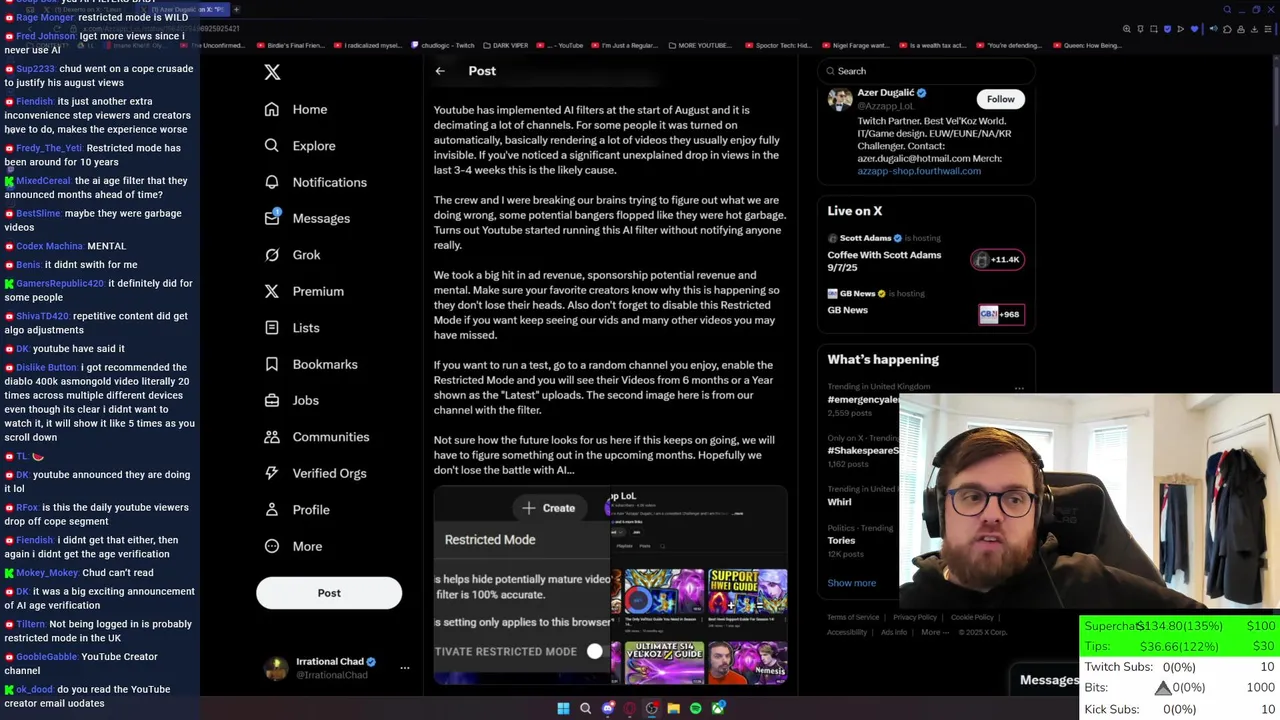Go back using the Post arrow
Viewport: 1280px width, 720px height.
pyautogui.click(x=440, y=71)
